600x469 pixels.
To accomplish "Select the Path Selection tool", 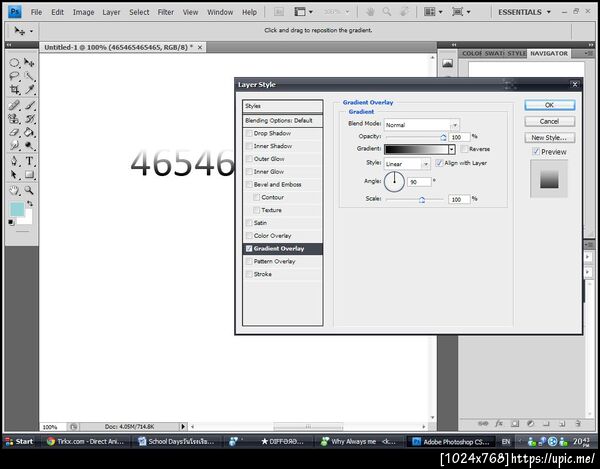I will 14,174.
